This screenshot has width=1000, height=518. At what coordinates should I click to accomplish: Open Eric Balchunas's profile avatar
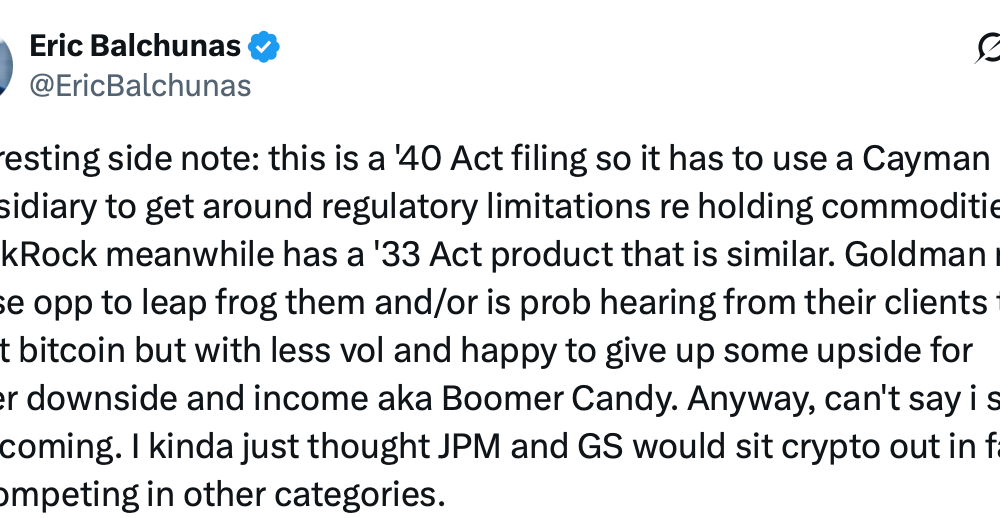click(x=4, y=66)
